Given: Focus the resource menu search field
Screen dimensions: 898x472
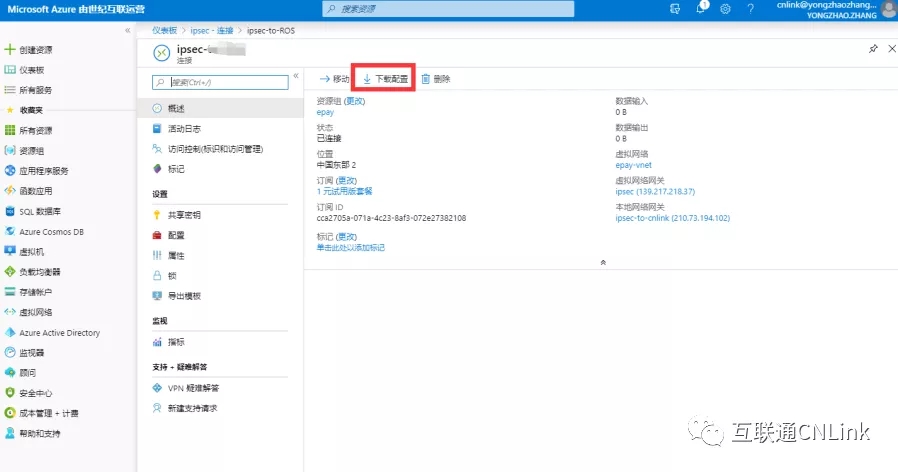Looking at the screenshot, I should tap(220, 82).
